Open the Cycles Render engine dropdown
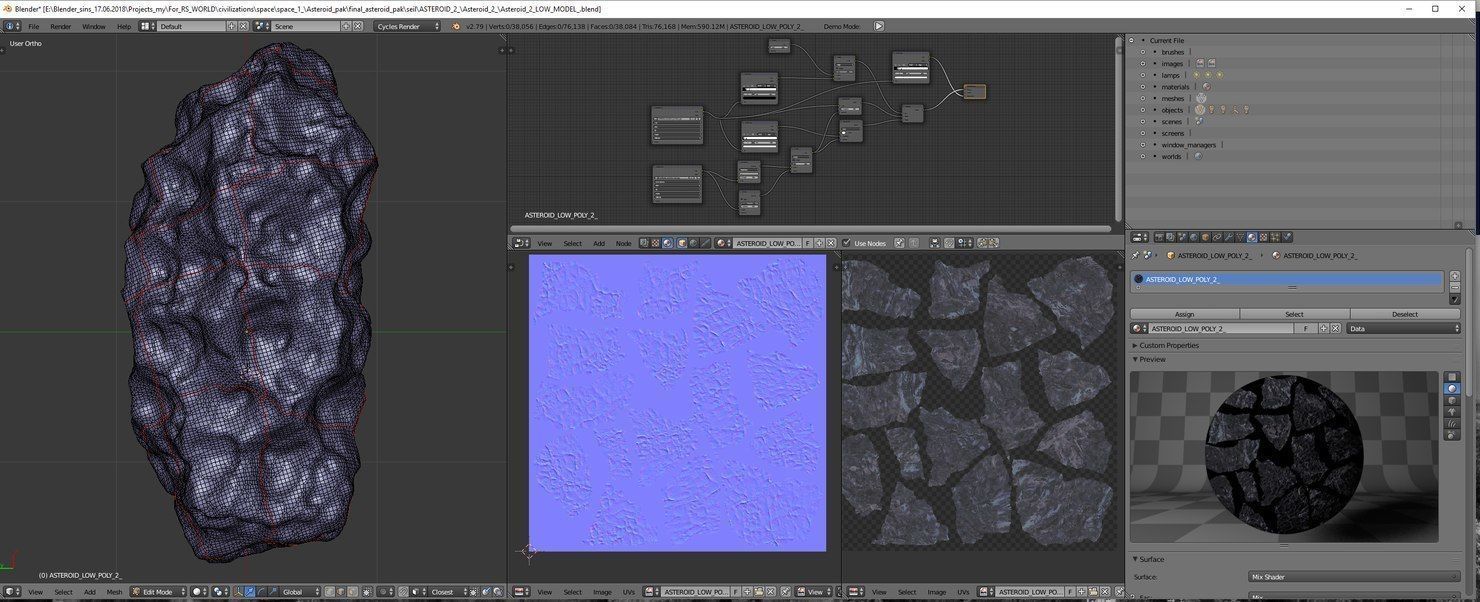The width and height of the screenshot is (1480, 602). (x=407, y=26)
